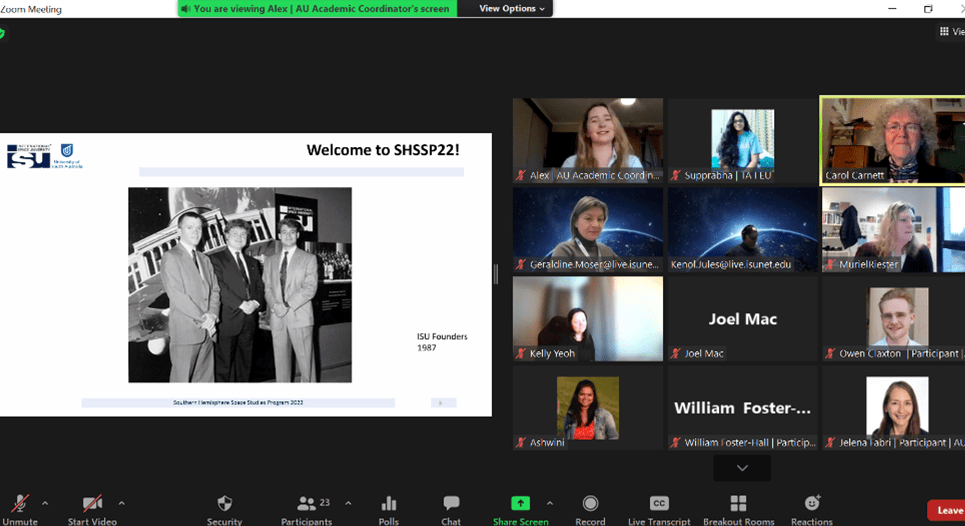Open the Polls icon
Viewport: 965px width, 526px height.
(x=389, y=504)
